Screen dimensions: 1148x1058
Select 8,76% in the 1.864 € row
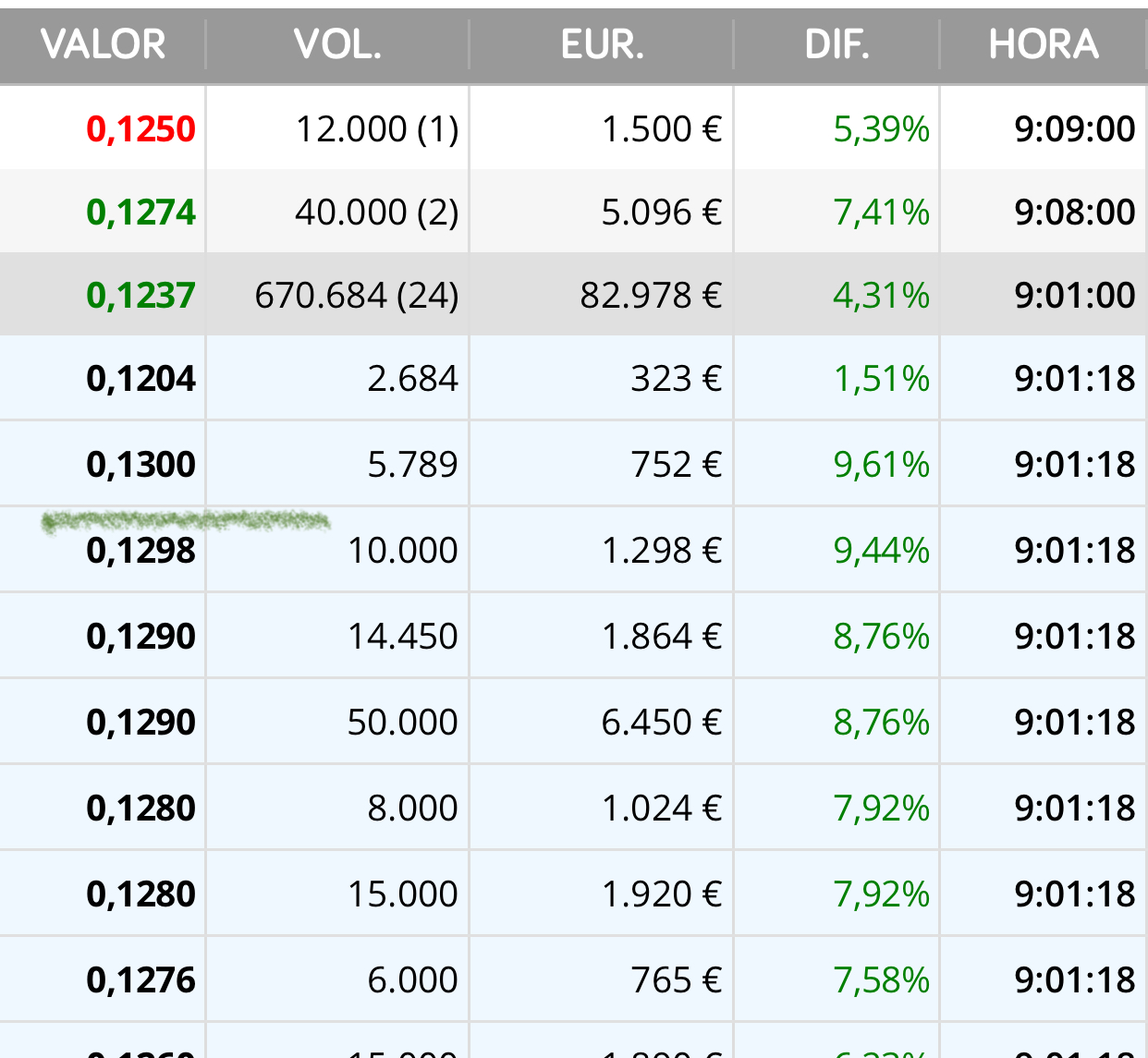click(881, 637)
